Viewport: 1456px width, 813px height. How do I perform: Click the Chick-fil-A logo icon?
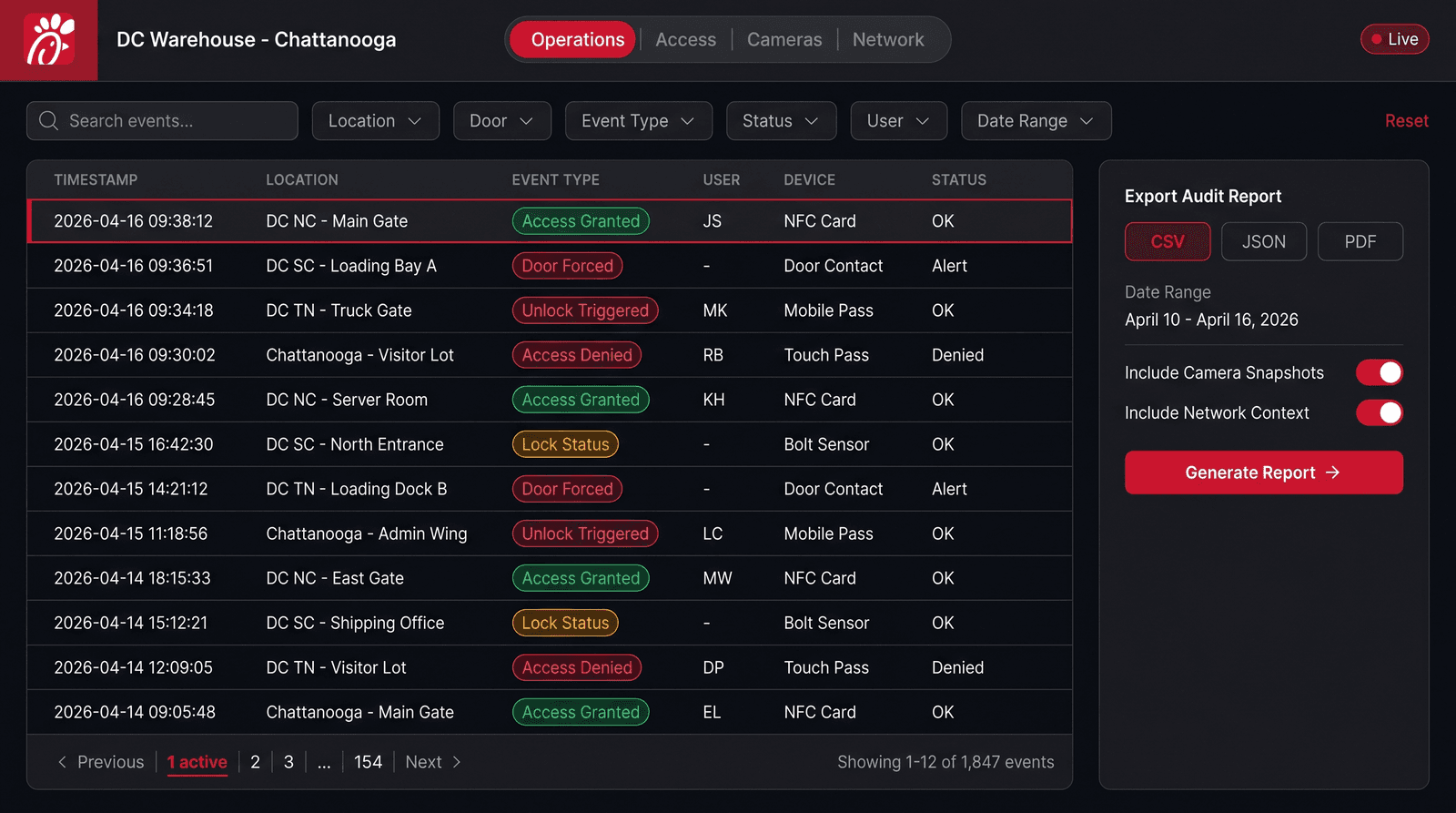tap(49, 40)
